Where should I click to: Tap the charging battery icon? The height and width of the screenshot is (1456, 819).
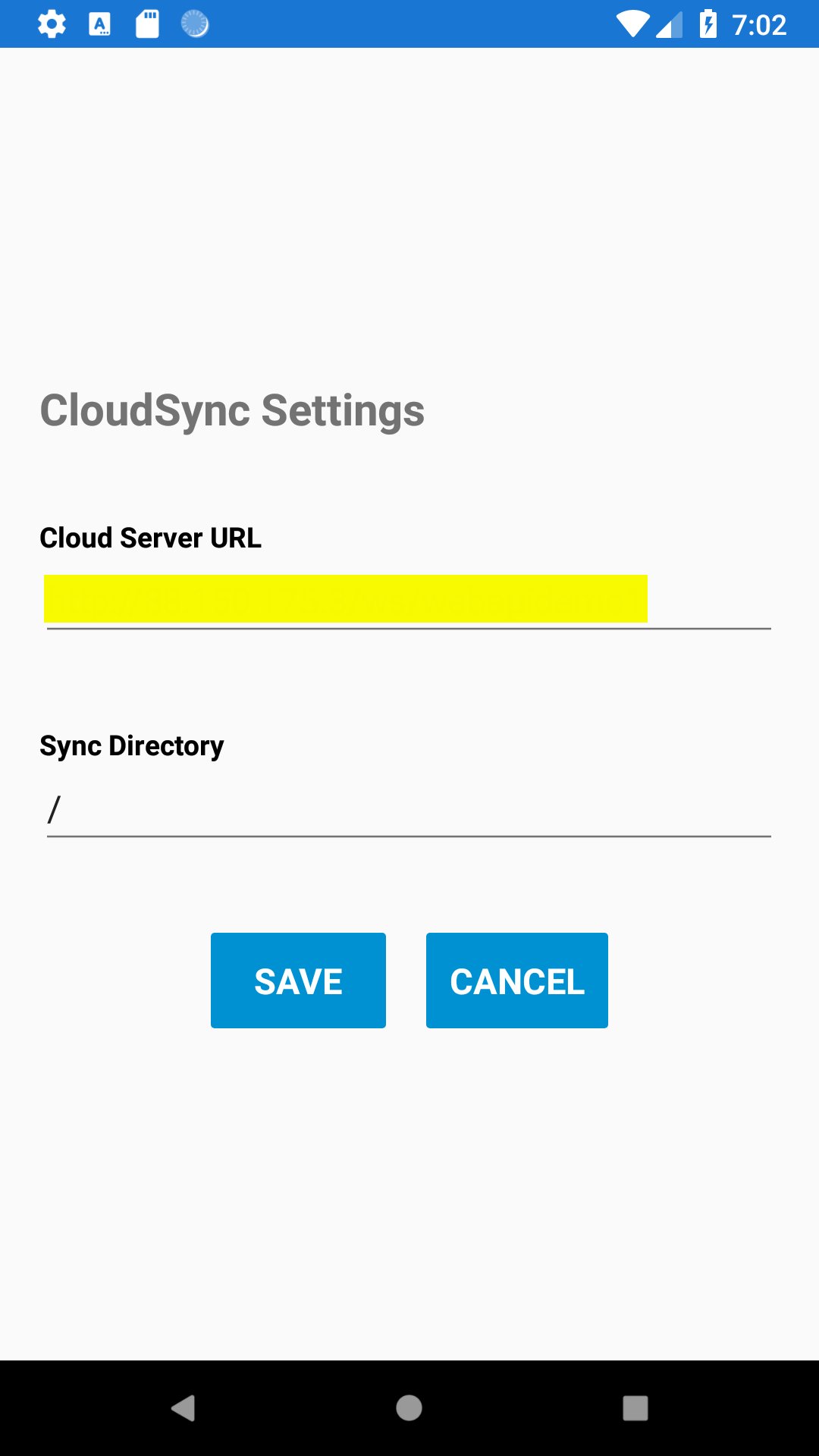(x=708, y=24)
